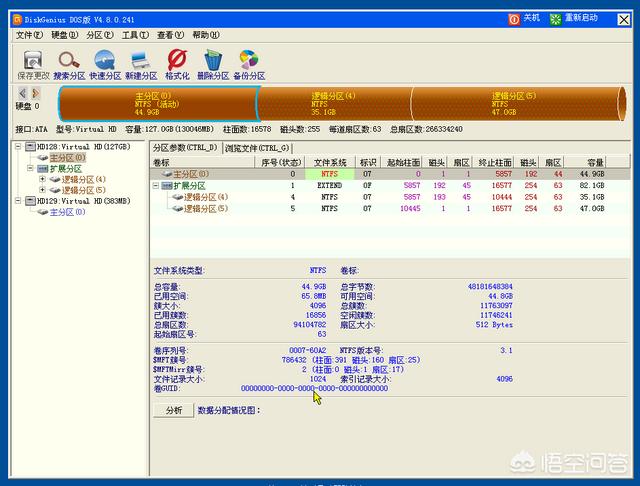Screen dimensions: 640x486
Task: Launch the 快速分区 quick partition tool
Action: click(104, 60)
